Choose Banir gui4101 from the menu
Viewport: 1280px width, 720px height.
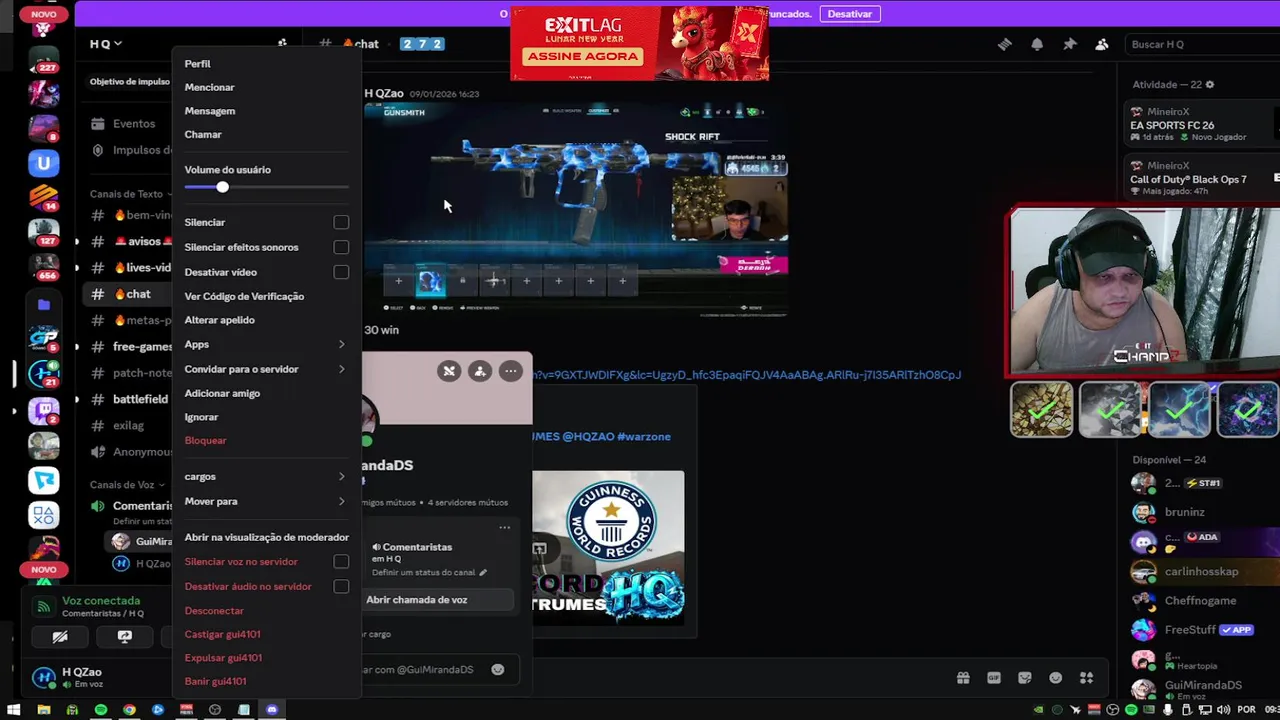[215, 681]
